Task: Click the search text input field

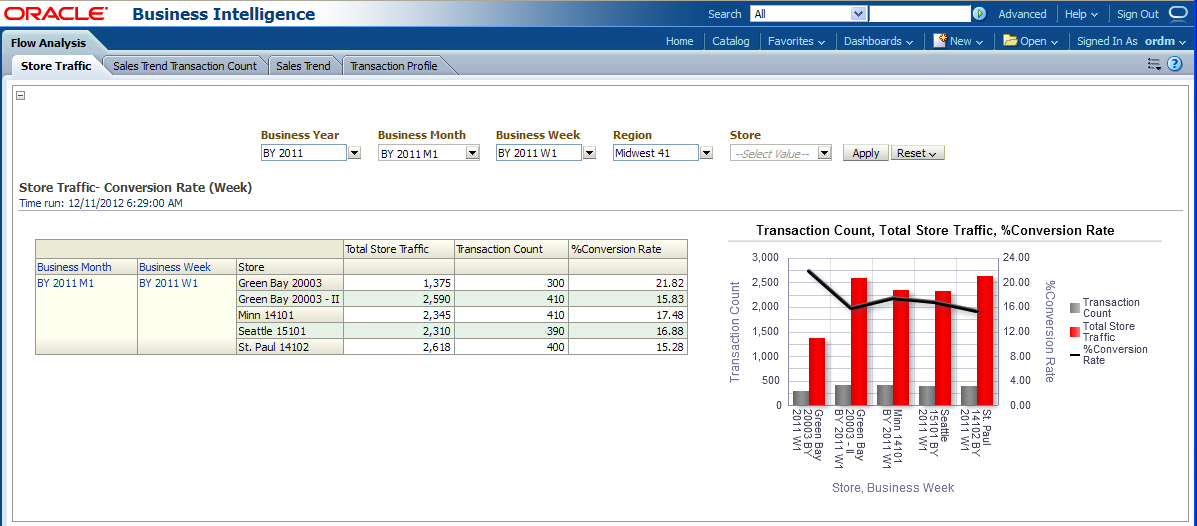Action: (919, 14)
